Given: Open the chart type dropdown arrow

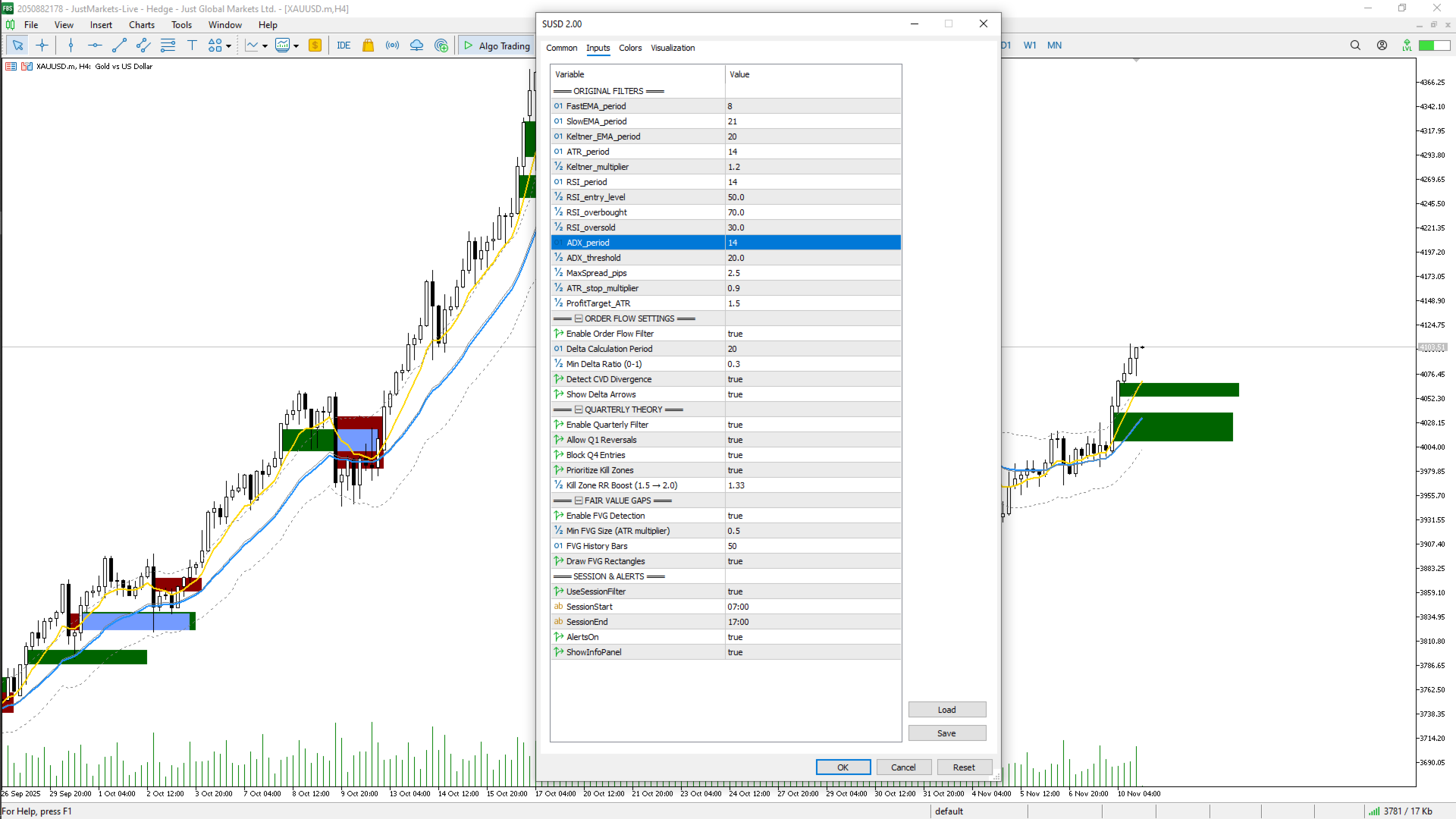Looking at the screenshot, I should click(265, 46).
